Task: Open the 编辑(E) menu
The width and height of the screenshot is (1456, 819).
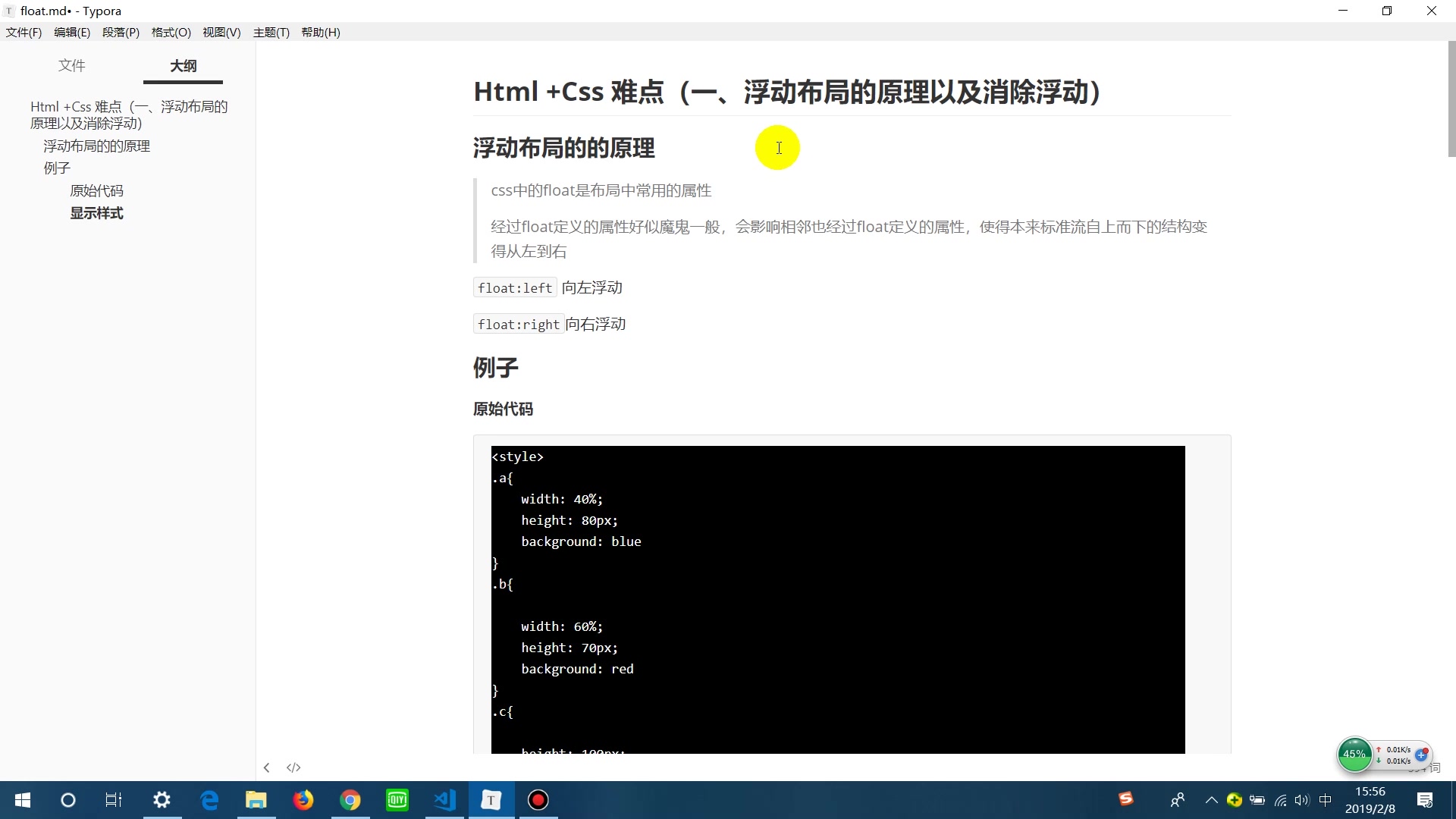Action: pyautogui.click(x=72, y=32)
